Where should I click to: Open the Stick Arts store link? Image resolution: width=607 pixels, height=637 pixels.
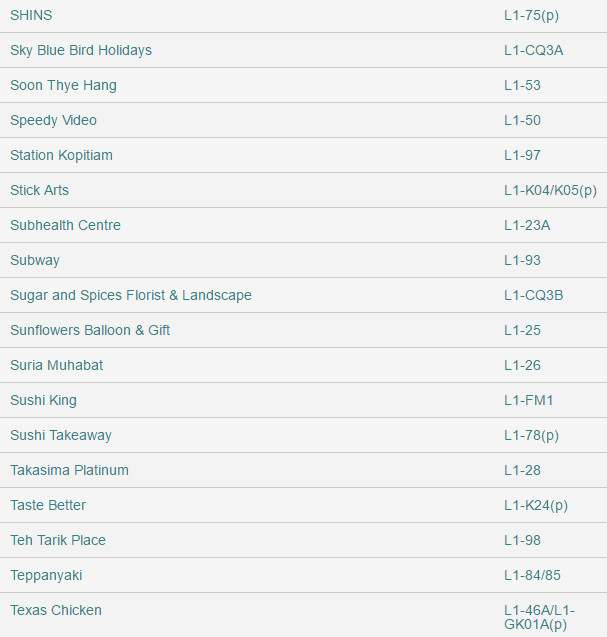[39, 191]
